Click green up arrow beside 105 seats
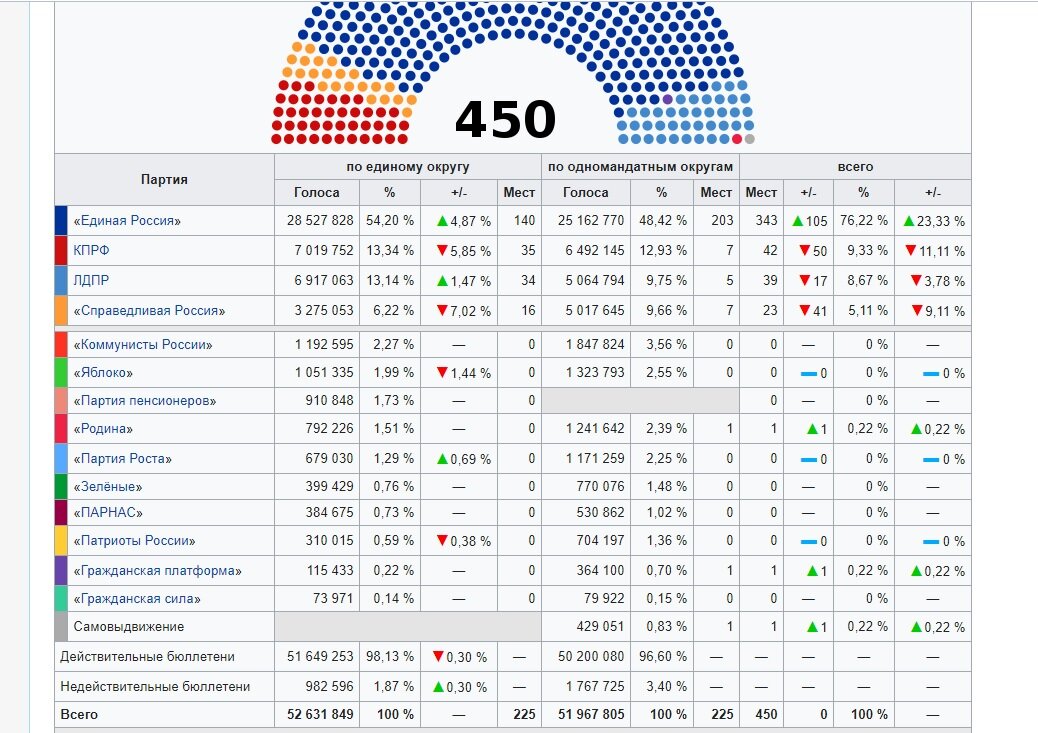The image size is (1038, 733). 798,220
